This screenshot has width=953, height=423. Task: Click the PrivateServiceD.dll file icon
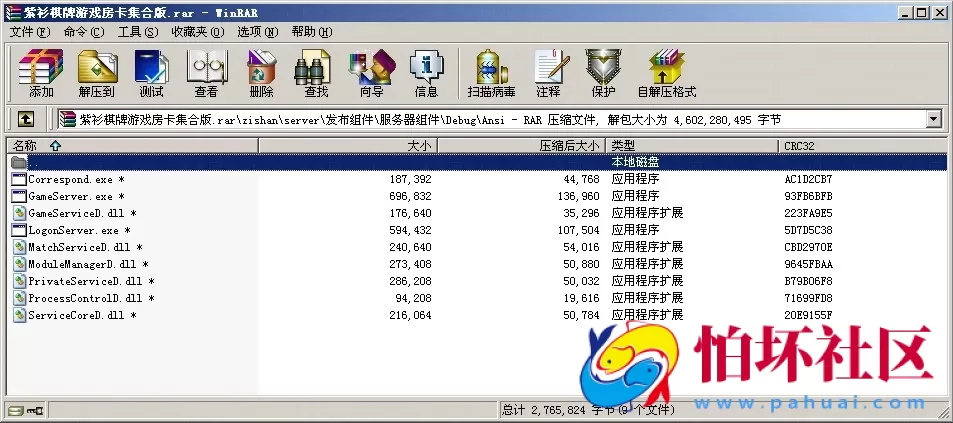19,281
